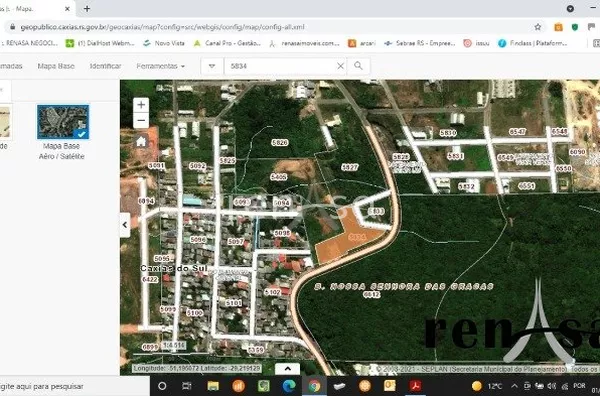Screen dimensions: 600x396
Task: Click map lot label 5101
Action: (233, 303)
